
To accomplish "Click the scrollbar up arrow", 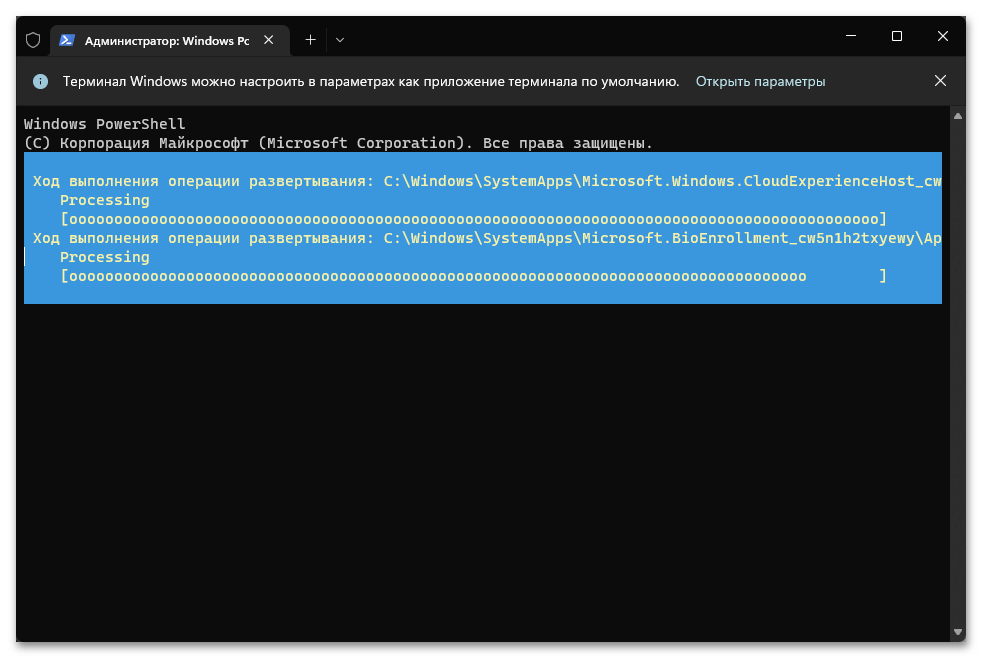I will click(957, 117).
